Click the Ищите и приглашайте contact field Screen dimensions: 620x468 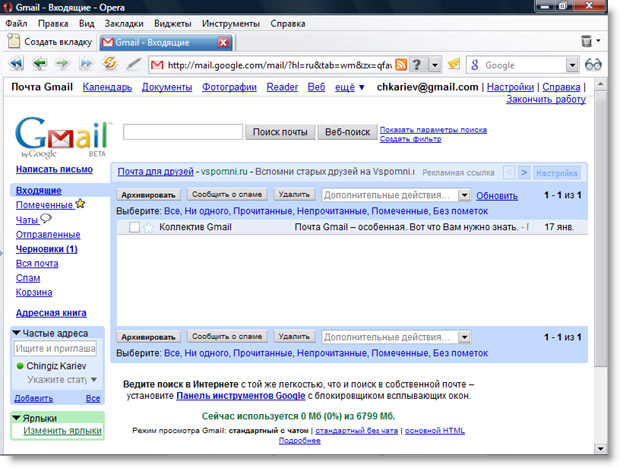[x=55, y=348]
